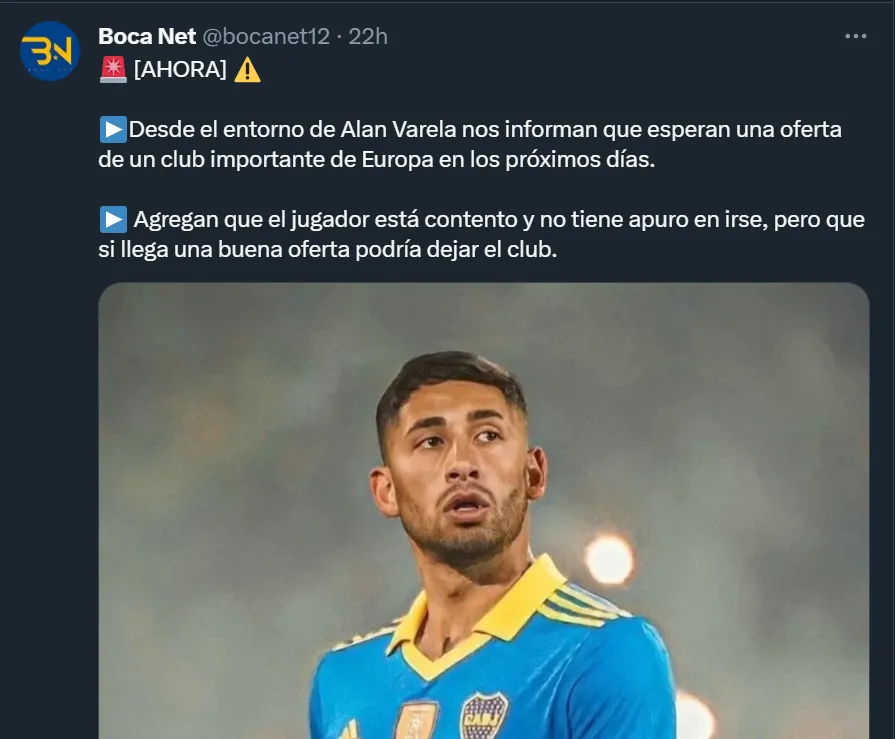Select the paragraph starting with Agregan
The height and width of the screenshot is (739, 895).
(x=482, y=235)
